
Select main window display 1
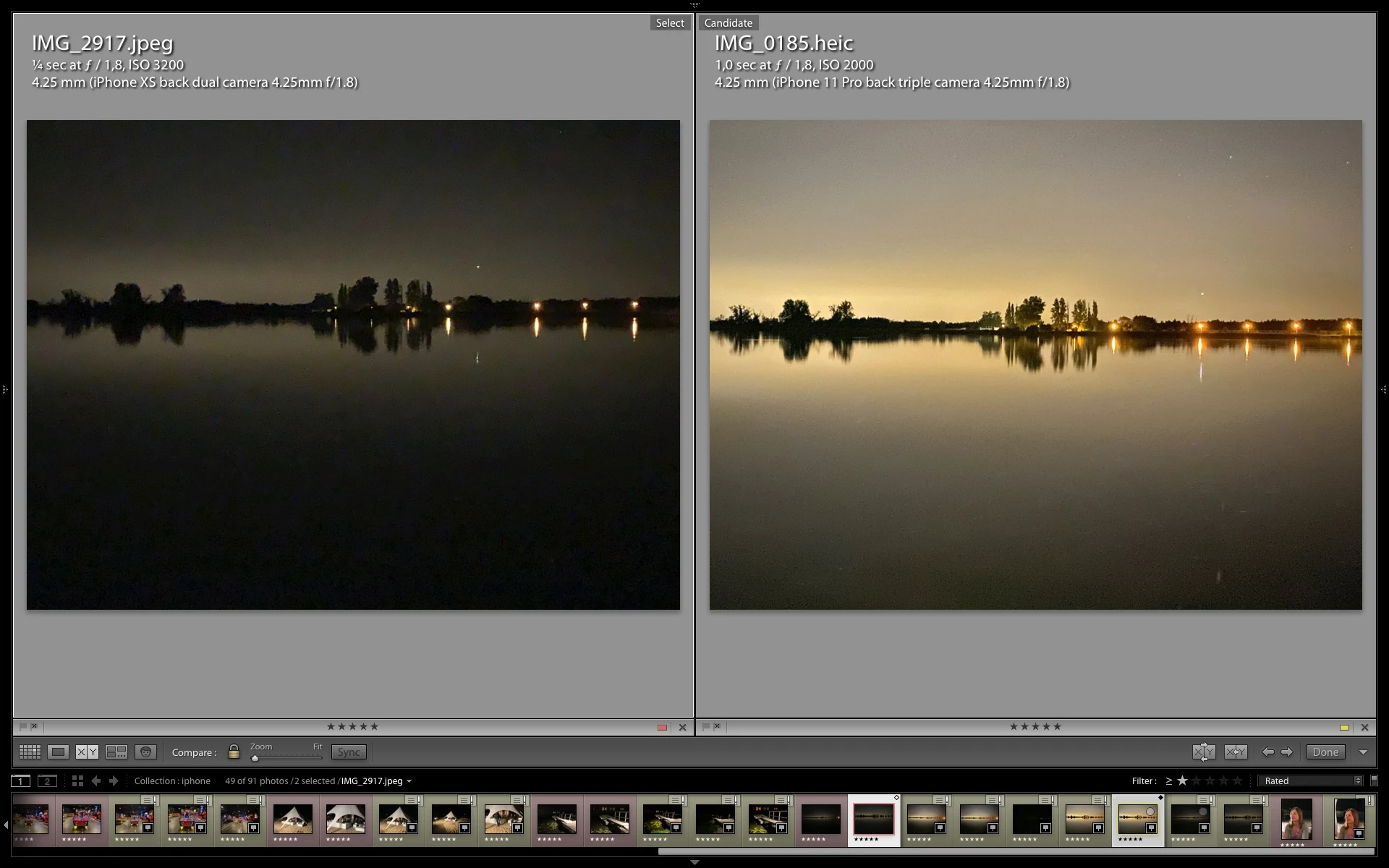point(20,780)
